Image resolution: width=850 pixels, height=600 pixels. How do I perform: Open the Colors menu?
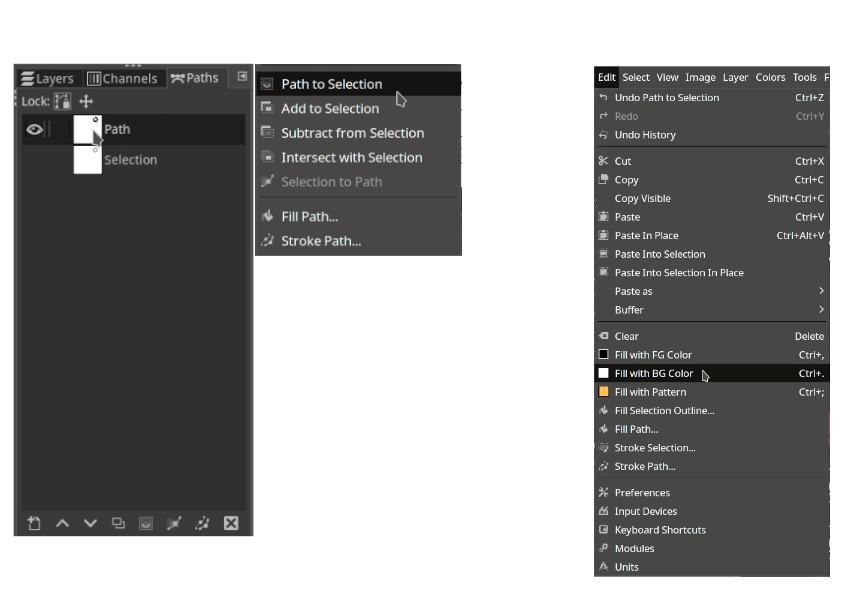[x=770, y=78]
